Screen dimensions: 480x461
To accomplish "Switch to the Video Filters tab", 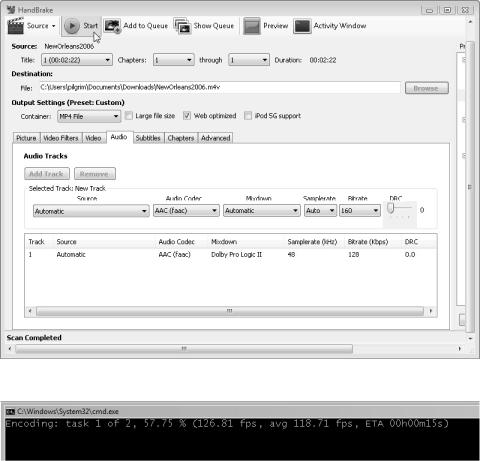I will tap(61, 138).
